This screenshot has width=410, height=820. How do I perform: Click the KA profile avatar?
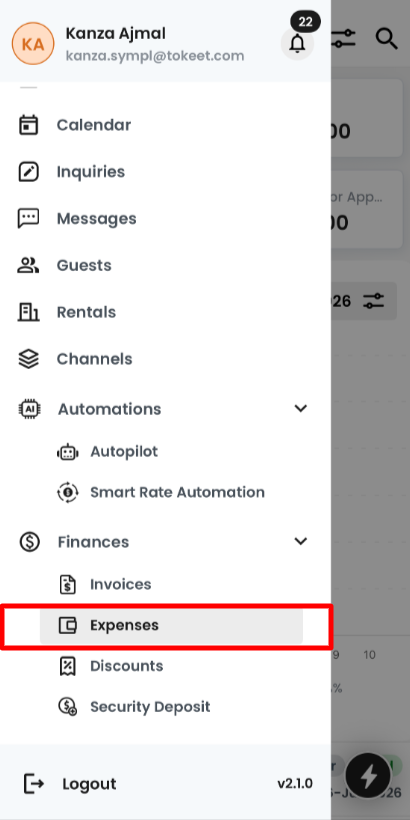33,43
